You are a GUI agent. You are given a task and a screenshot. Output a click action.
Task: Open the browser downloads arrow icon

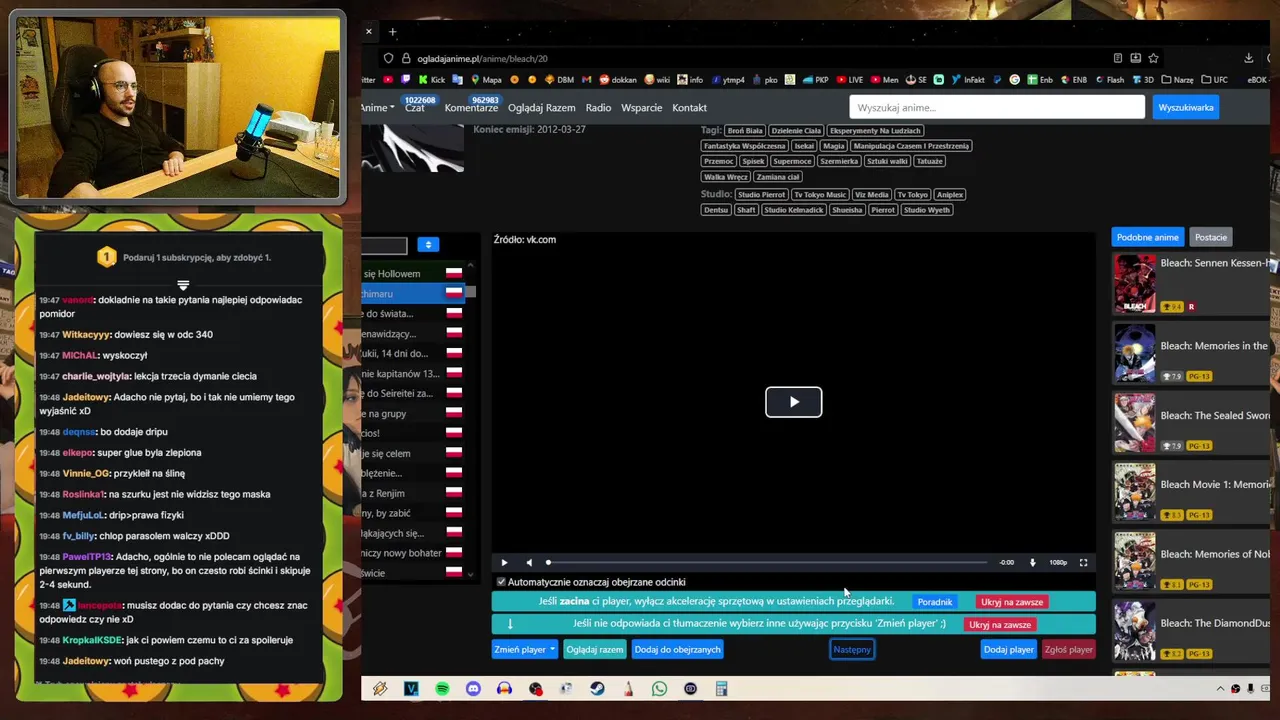(x=1249, y=58)
